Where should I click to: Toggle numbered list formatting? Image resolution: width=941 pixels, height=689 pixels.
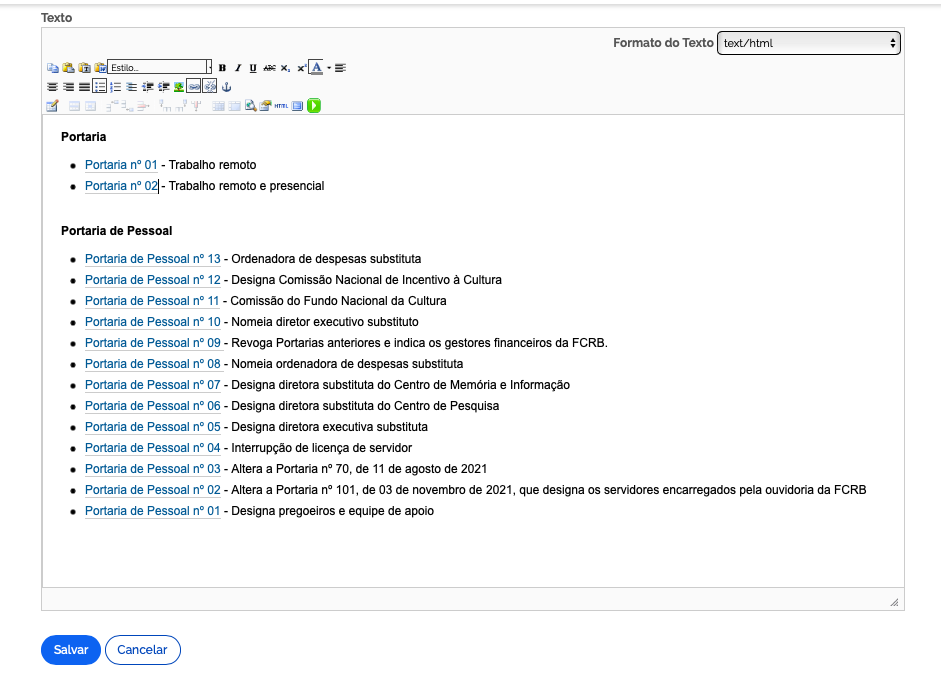[116, 87]
